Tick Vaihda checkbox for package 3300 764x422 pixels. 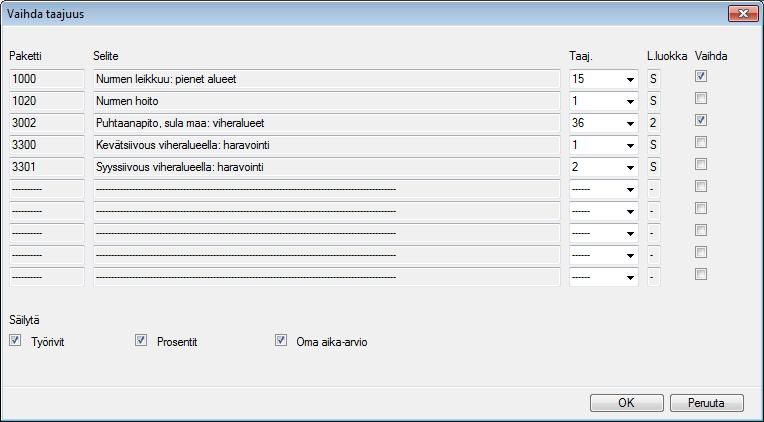[x=701, y=142]
